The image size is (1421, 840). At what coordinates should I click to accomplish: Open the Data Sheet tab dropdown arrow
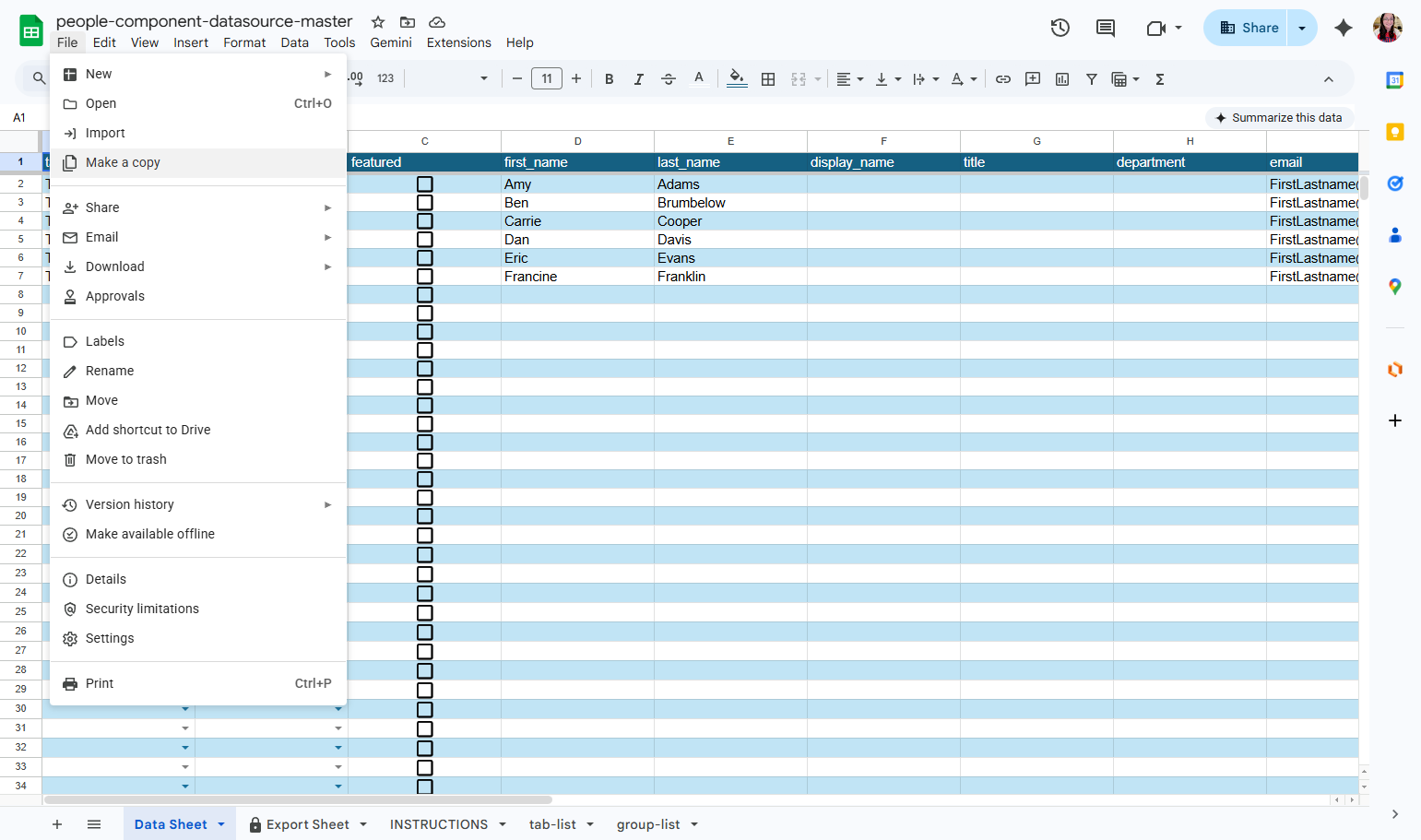point(221,824)
